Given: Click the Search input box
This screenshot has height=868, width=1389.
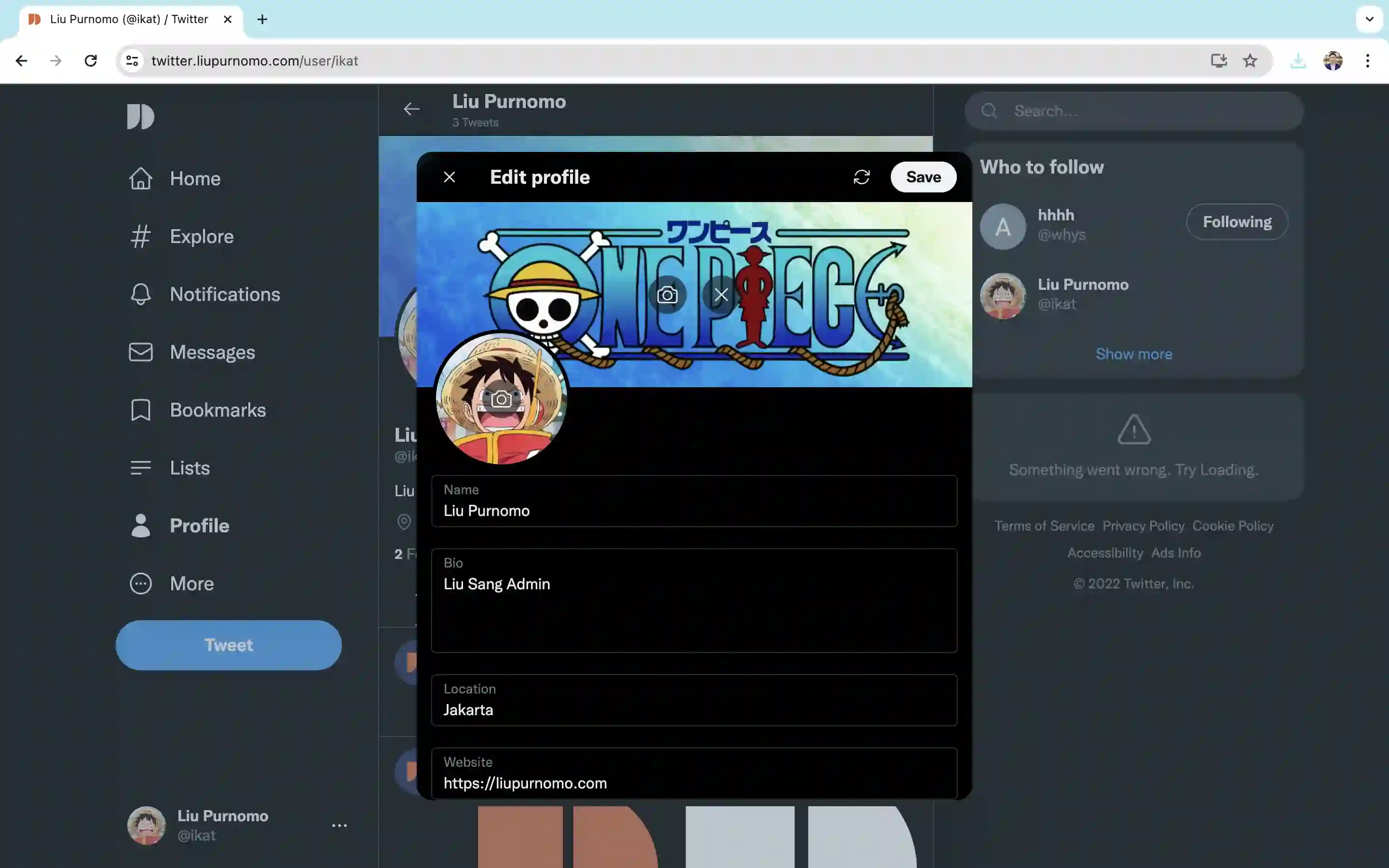Looking at the screenshot, I should (1133, 111).
